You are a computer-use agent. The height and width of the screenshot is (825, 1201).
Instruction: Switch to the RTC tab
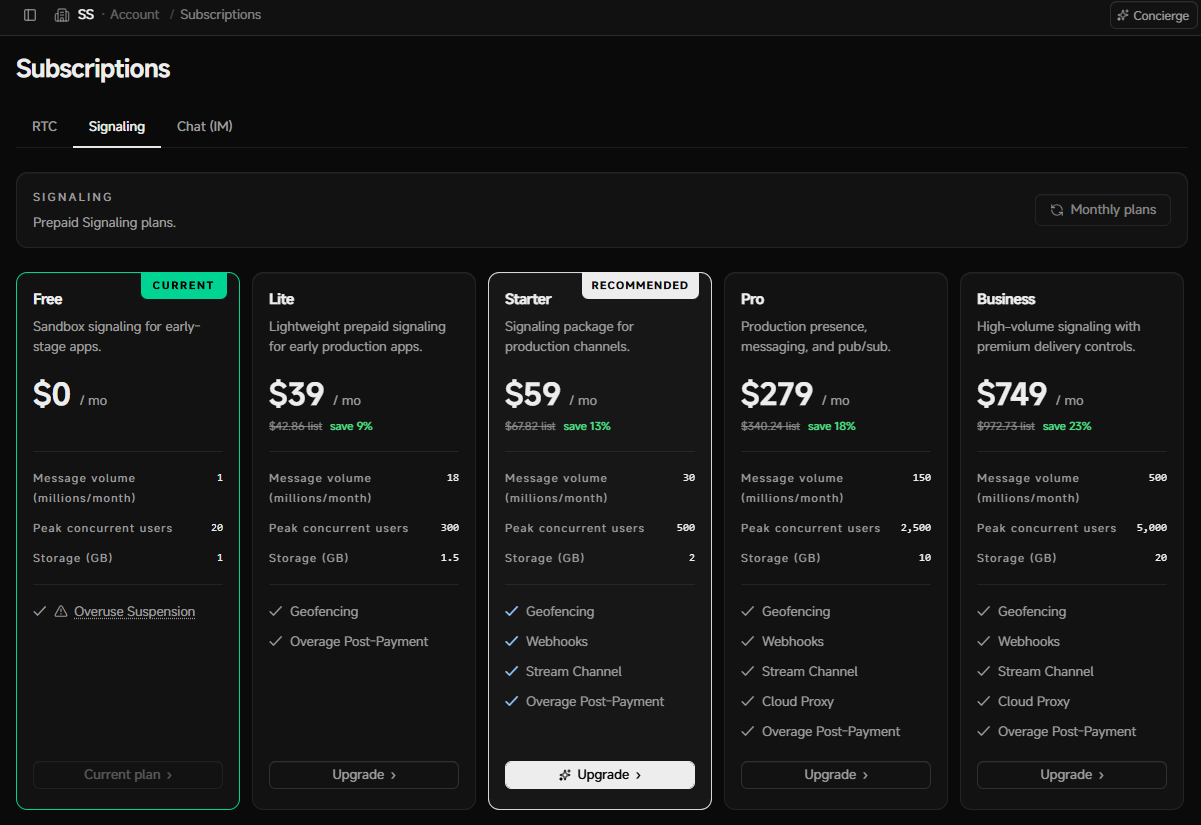[45, 126]
